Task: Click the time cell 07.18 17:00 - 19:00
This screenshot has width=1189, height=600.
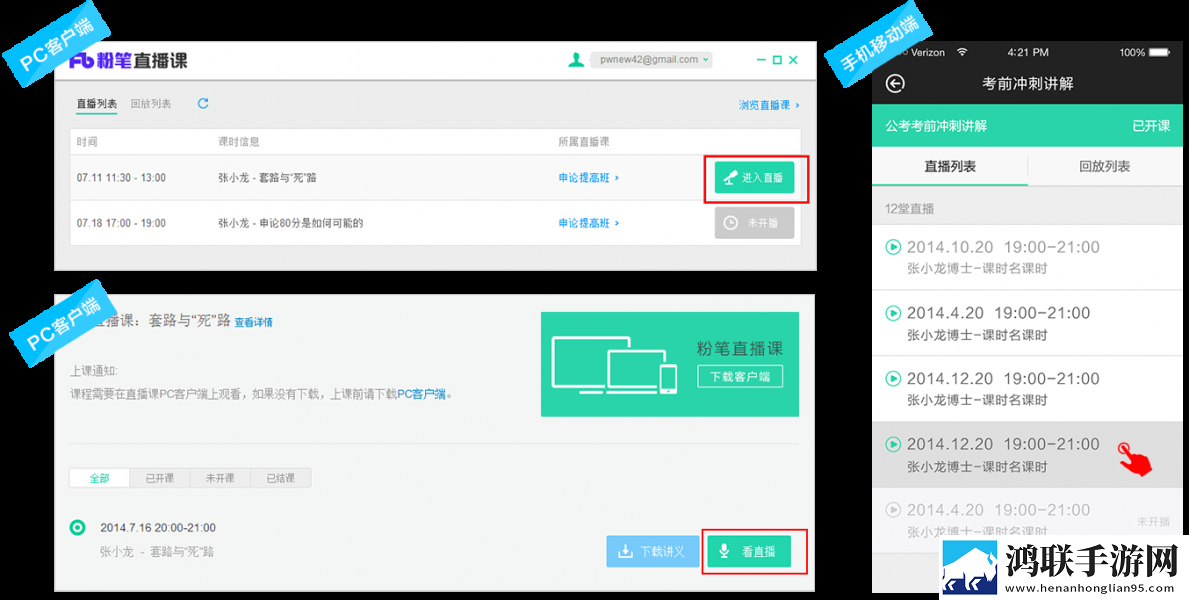Action: tap(121, 223)
